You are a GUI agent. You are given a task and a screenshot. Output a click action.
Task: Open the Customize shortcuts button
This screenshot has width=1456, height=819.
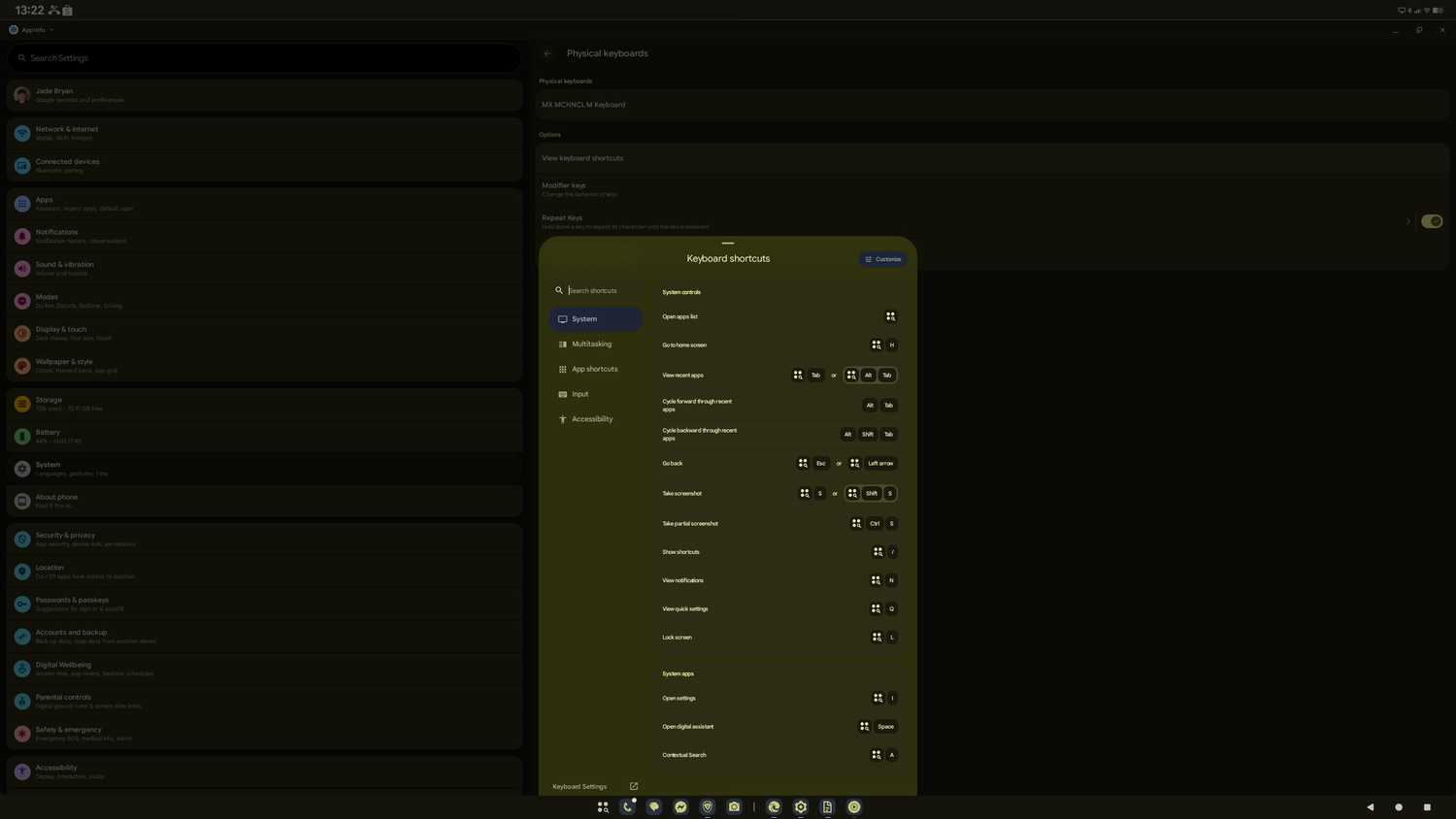[882, 259]
